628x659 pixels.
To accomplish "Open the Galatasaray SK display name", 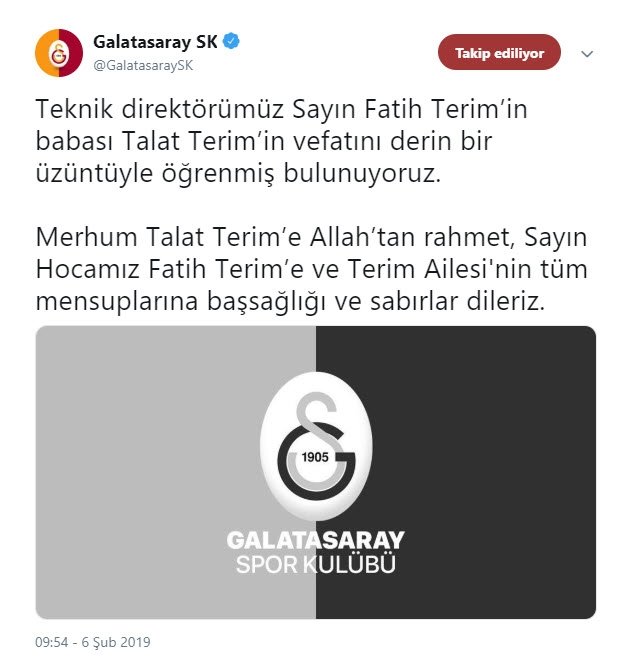I will coord(155,42).
